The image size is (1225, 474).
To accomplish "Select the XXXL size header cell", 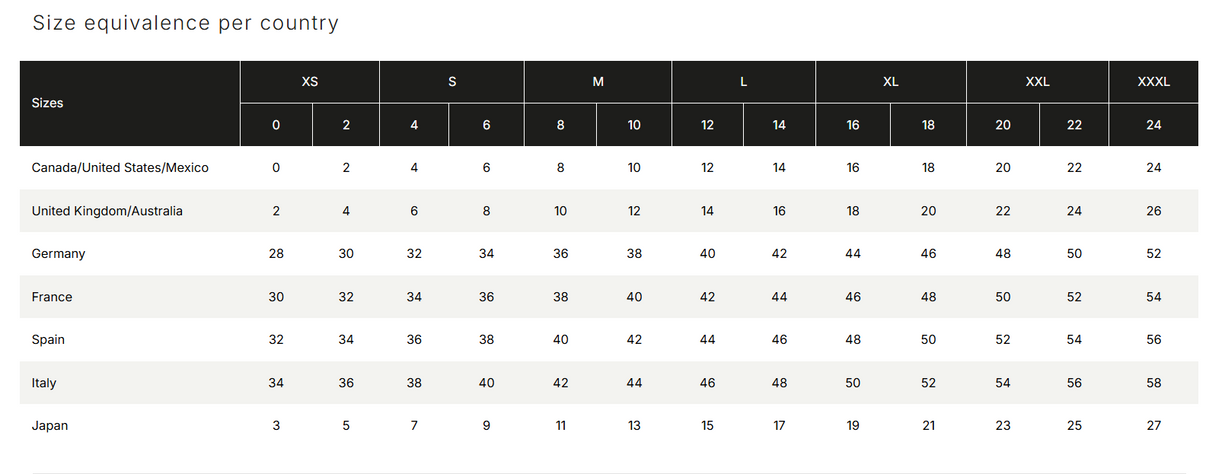I will (x=1153, y=82).
